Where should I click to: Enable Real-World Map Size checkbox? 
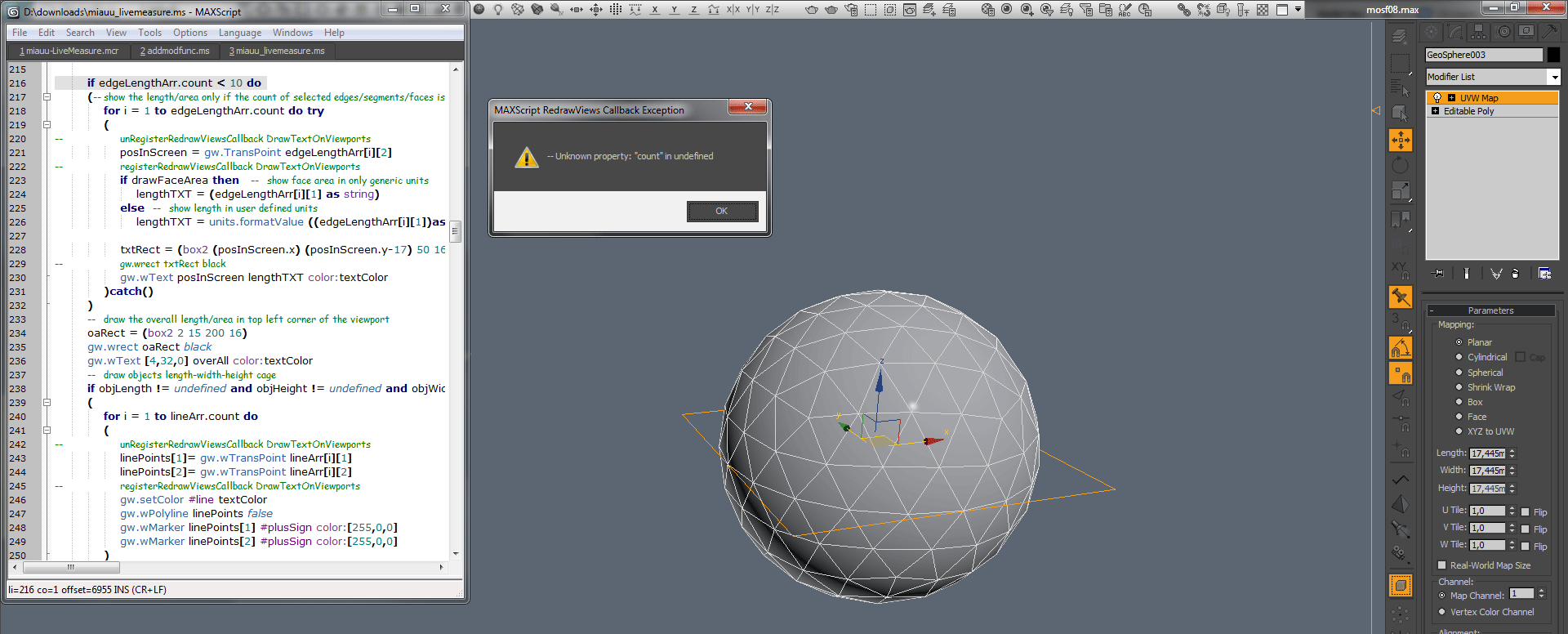1441,565
